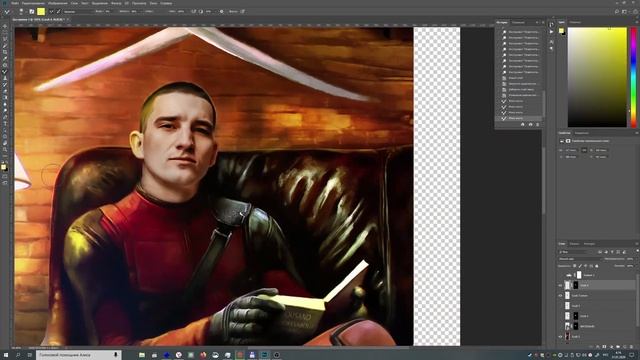This screenshot has width=640, height=360.
Task: Toggle lock image pixels brush icon
Action: click(580, 266)
